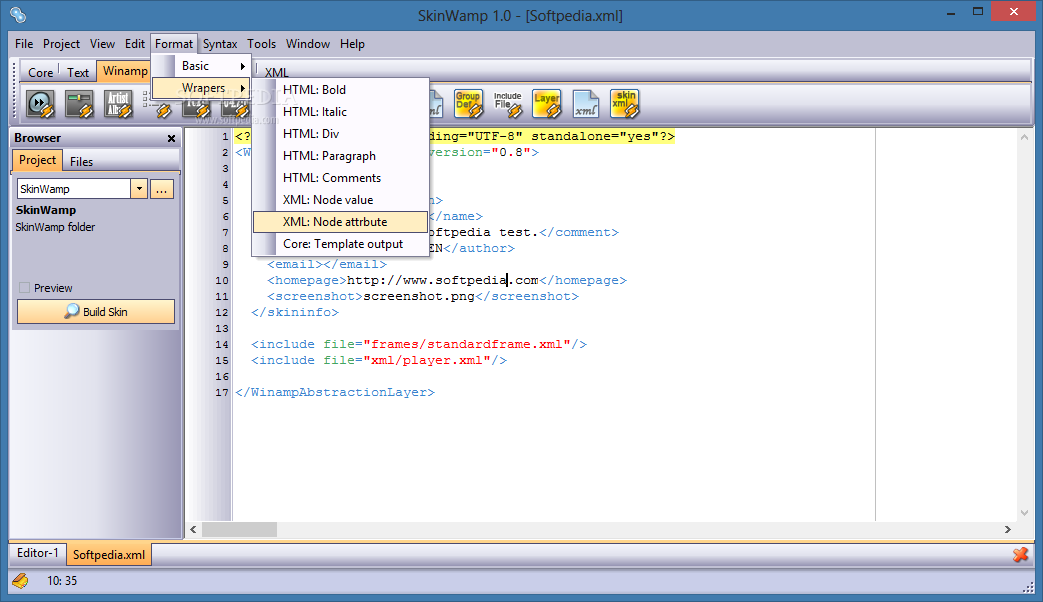Select the Winamp toolbar tab
This screenshot has width=1043, height=602.
(124, 71)
